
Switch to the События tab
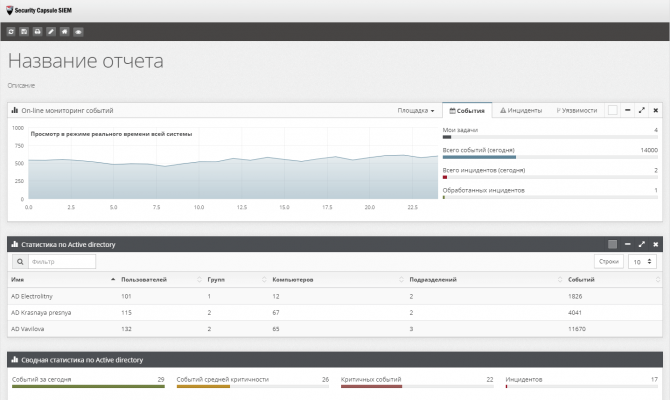[x=467, y=111]
